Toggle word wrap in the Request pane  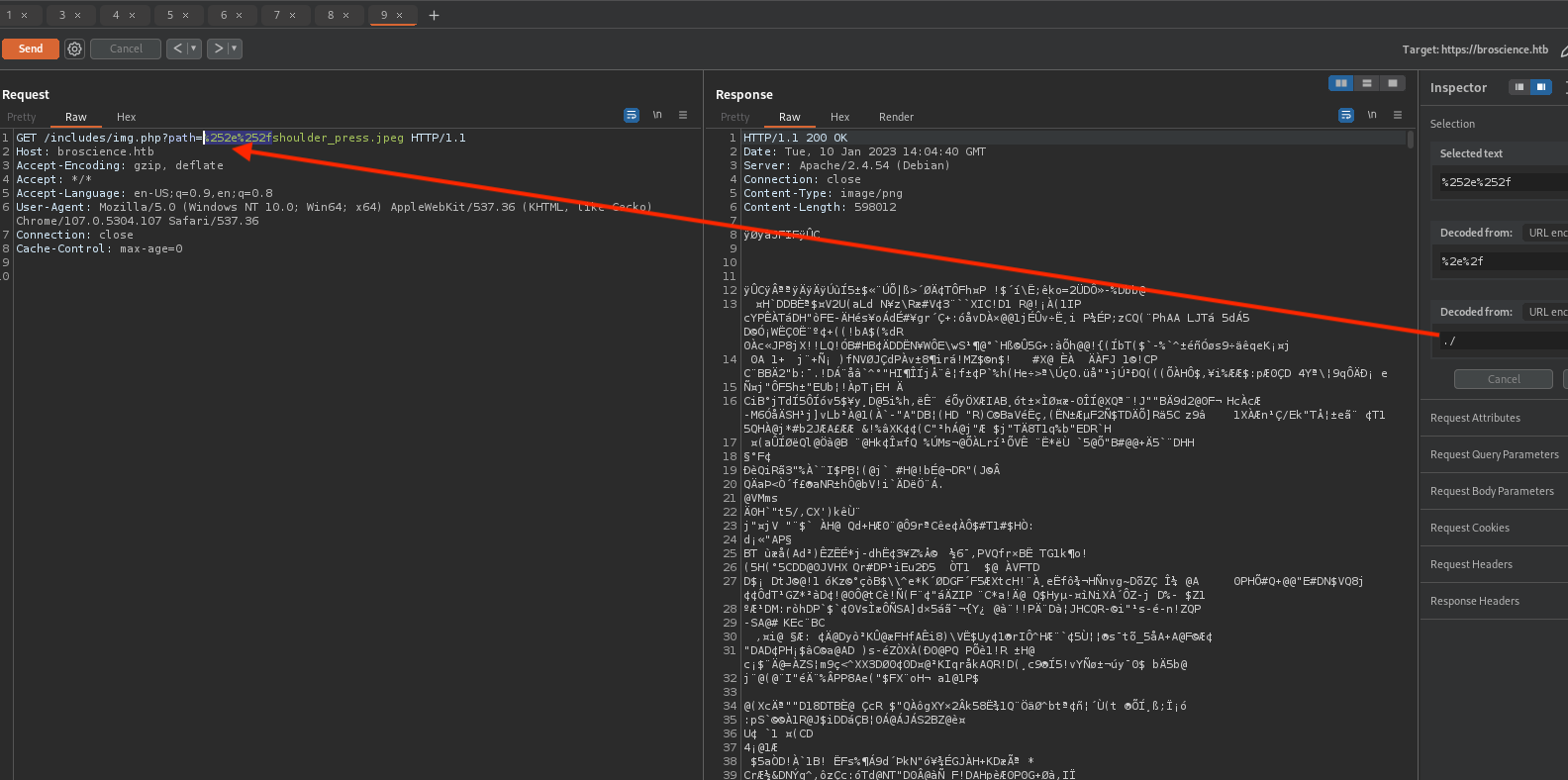(x=632, y=116)
